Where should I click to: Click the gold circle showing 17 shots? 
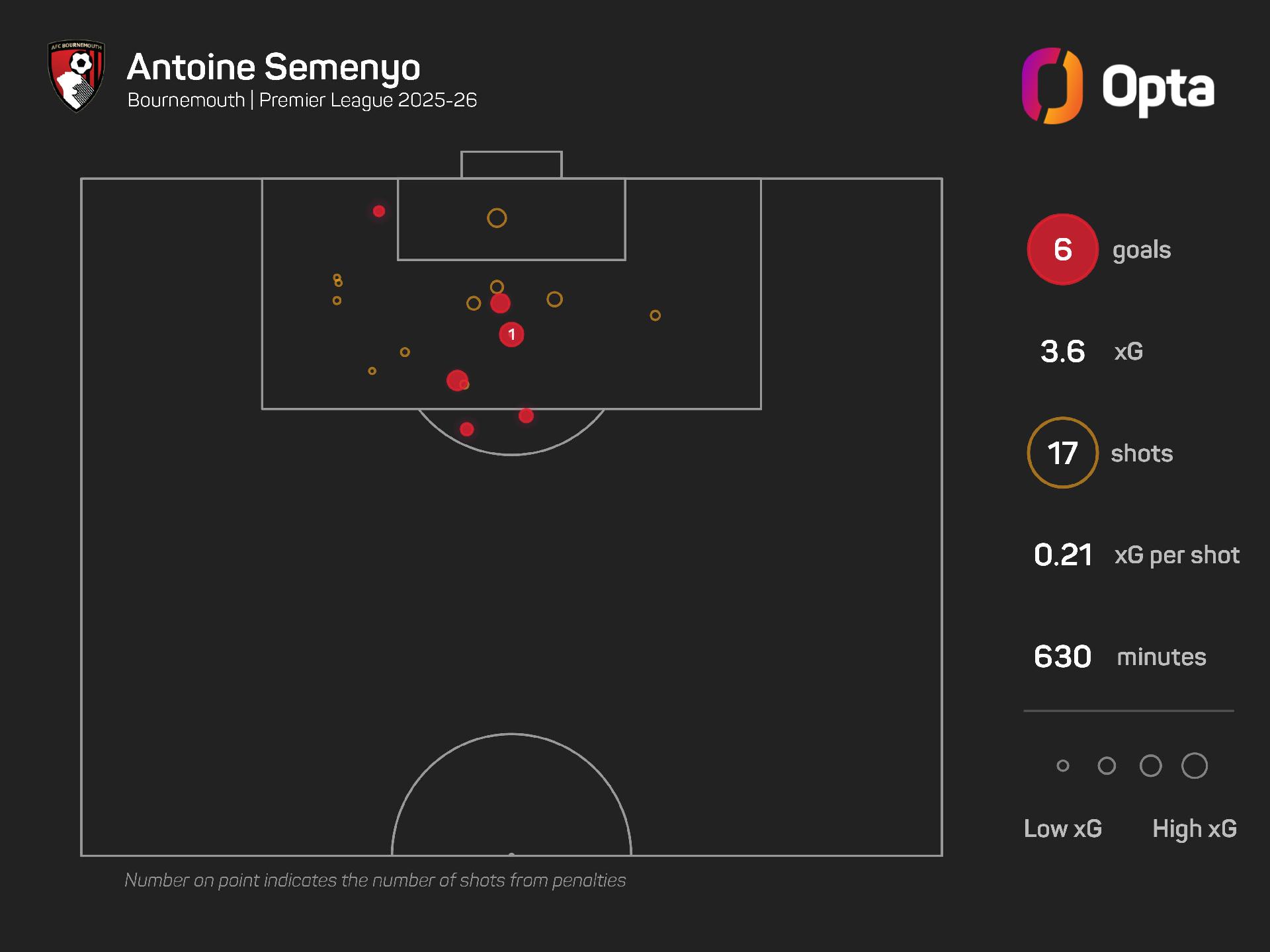click(x=1062, y=453)
